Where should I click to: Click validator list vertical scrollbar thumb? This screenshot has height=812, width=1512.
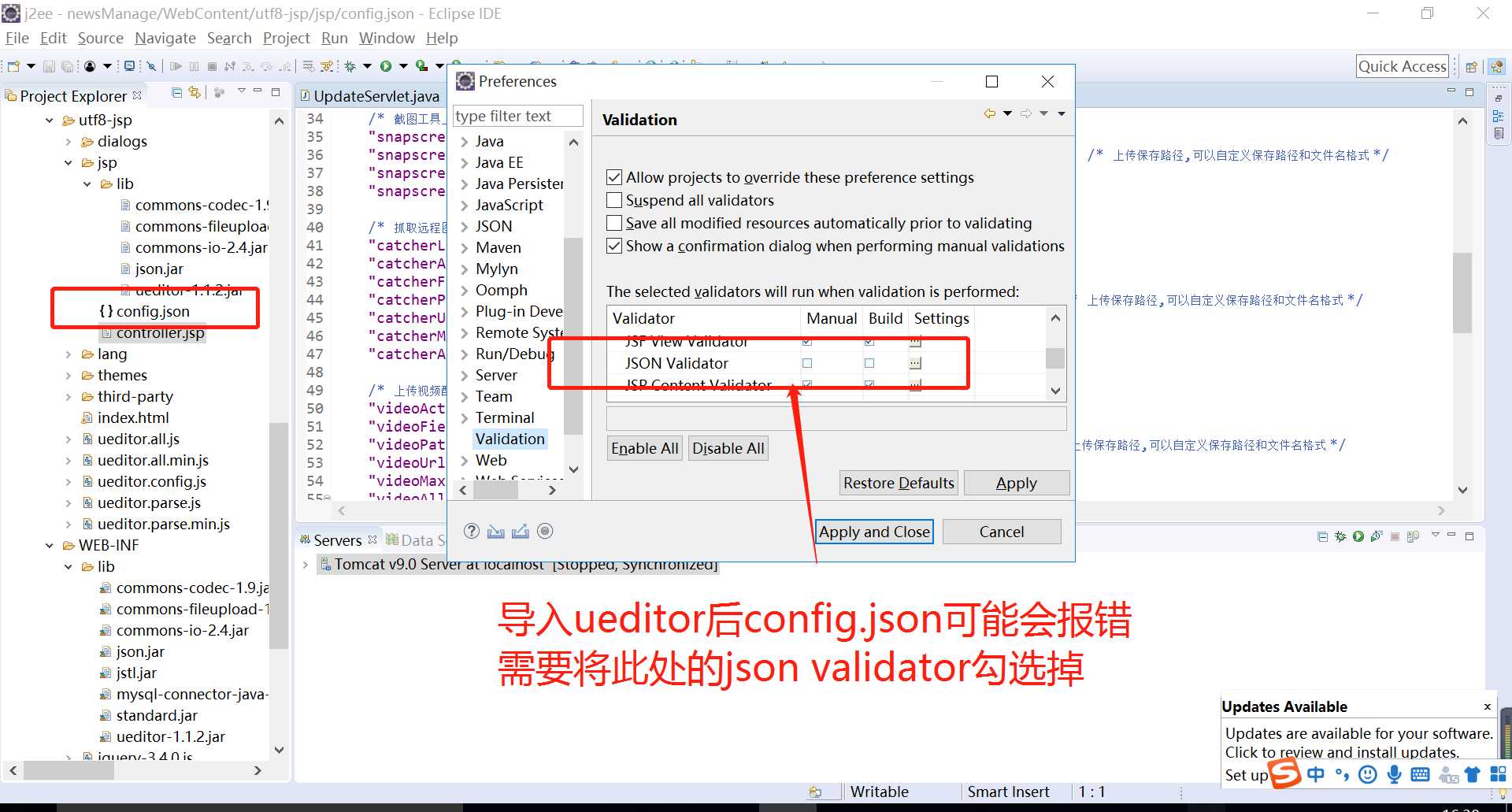[x=1055, y=358]
